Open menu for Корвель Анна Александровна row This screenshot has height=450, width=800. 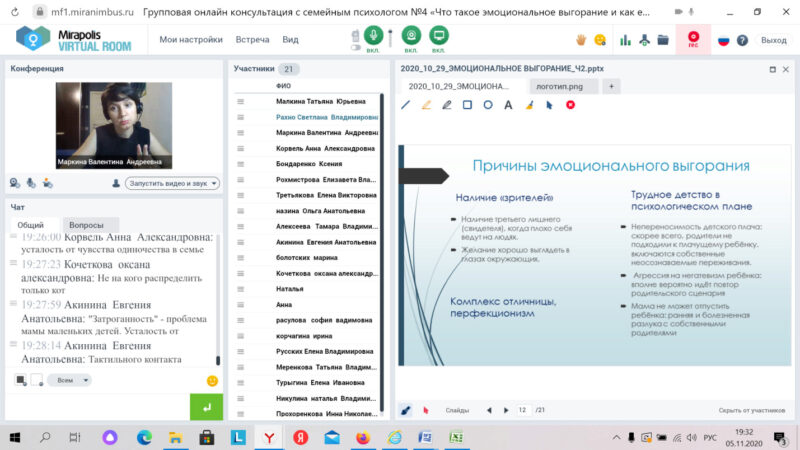(x=240, y=148)
